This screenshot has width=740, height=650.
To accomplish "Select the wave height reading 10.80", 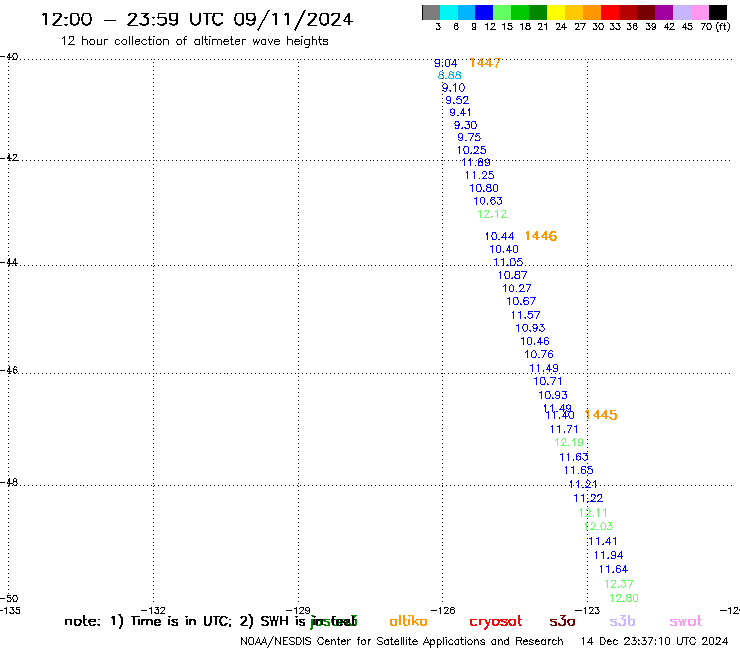I will (x=484, y=188).
